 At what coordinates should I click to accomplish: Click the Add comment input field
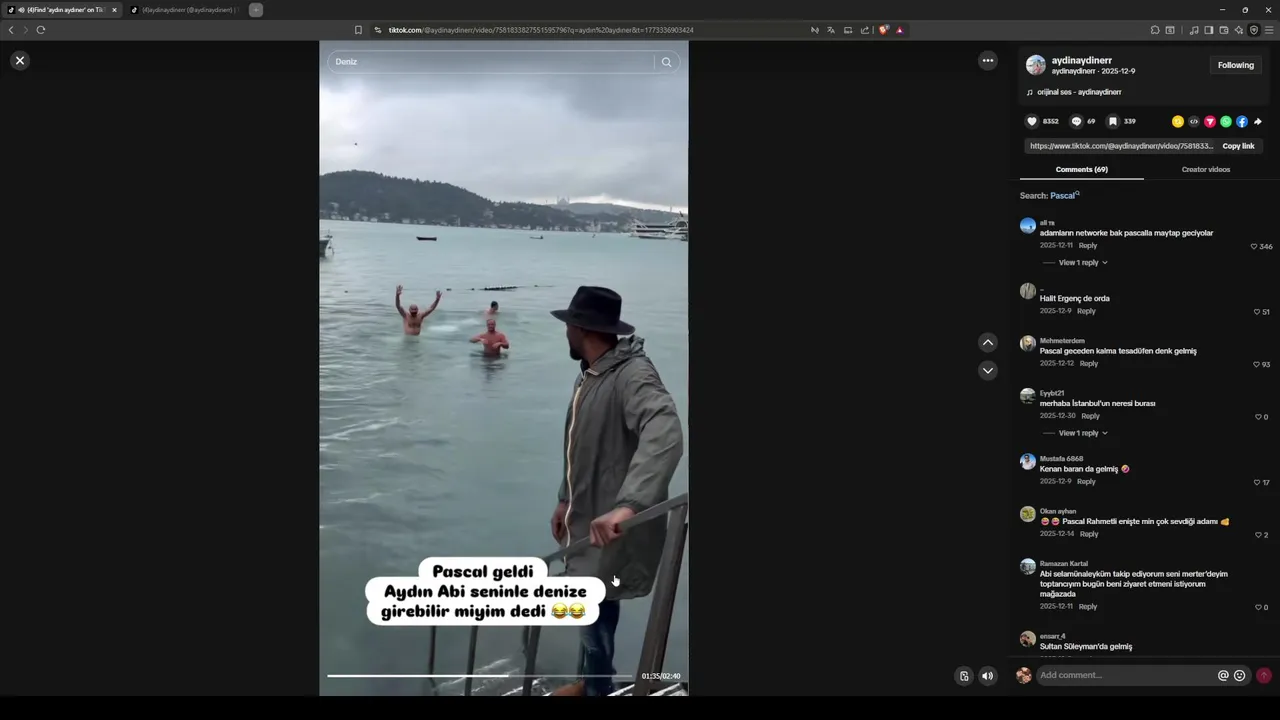1125,675
